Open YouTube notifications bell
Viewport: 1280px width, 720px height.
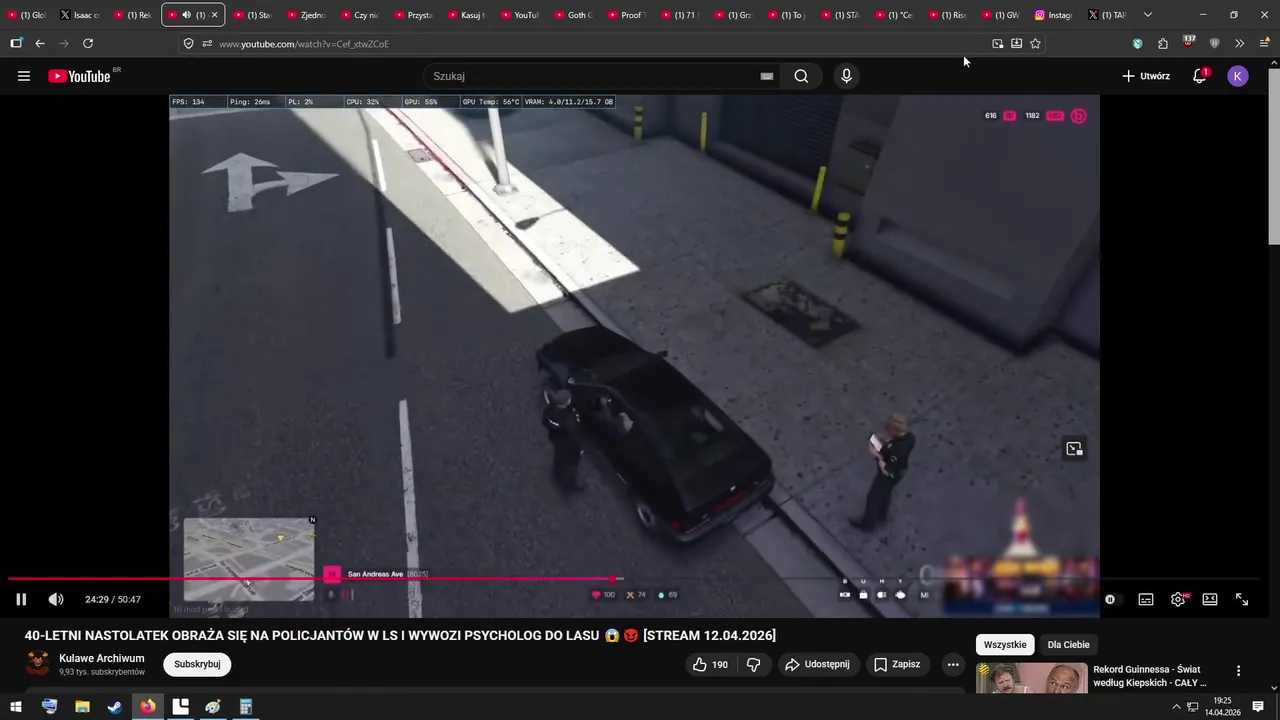[1199, 76]
